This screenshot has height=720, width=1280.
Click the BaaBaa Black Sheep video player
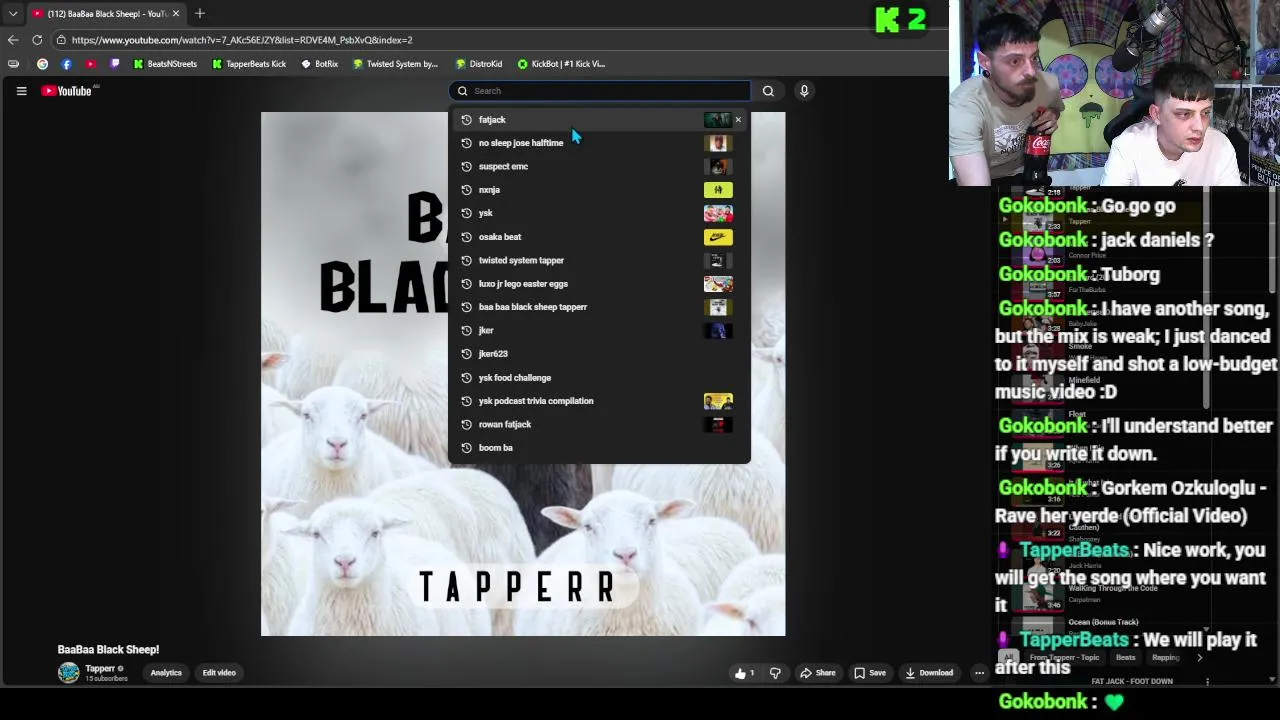[x=523, y=374]
